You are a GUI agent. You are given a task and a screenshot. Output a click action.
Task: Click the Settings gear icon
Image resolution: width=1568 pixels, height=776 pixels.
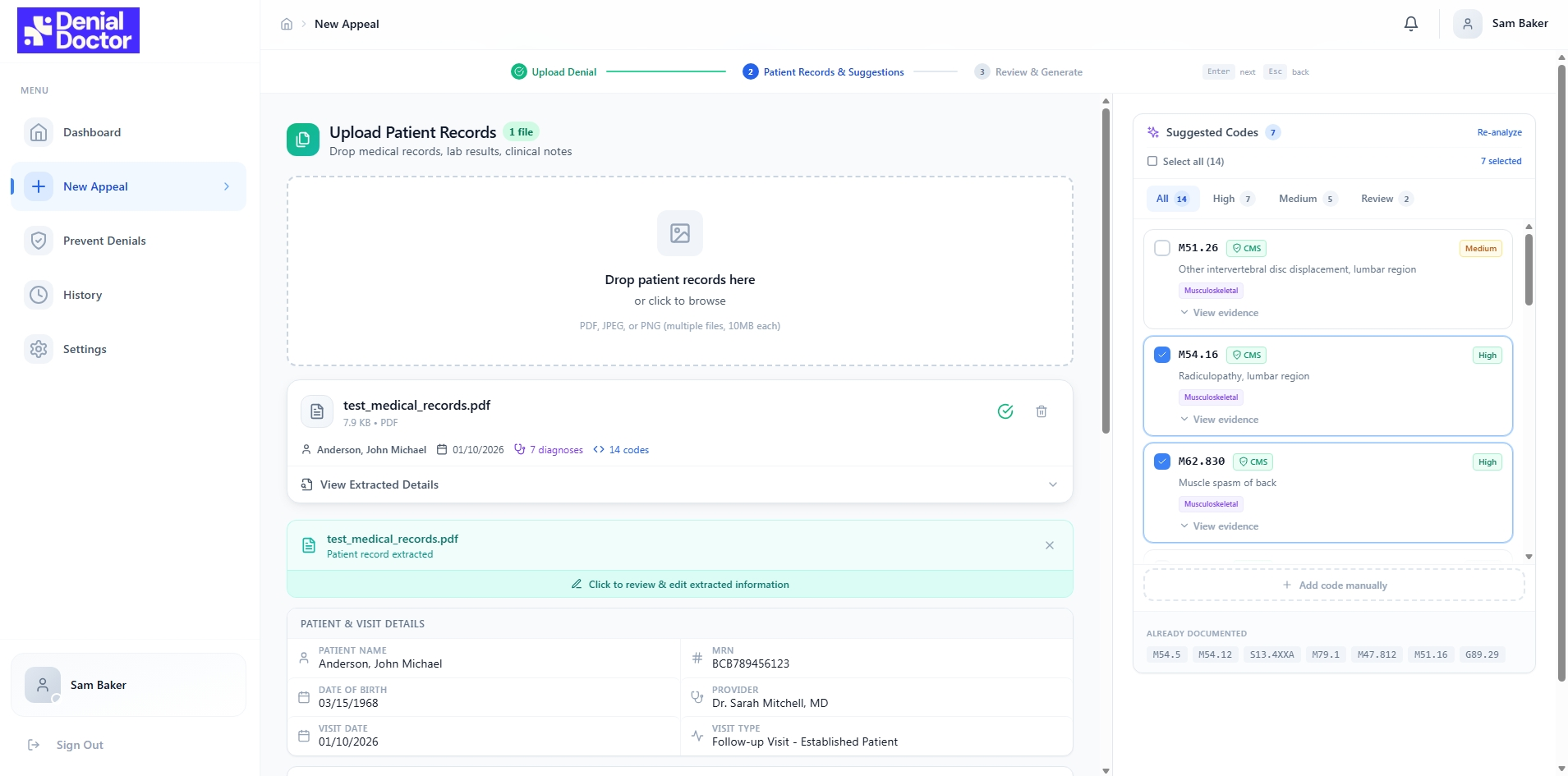39,349
